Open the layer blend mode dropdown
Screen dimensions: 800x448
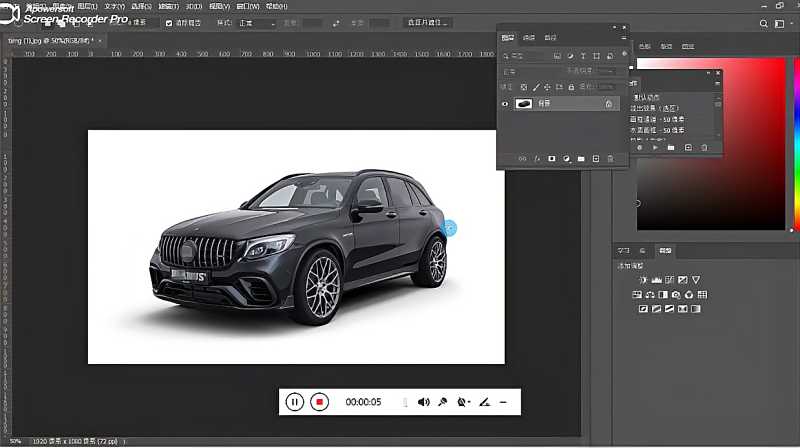pyautogui.click(x=531, y=71)
